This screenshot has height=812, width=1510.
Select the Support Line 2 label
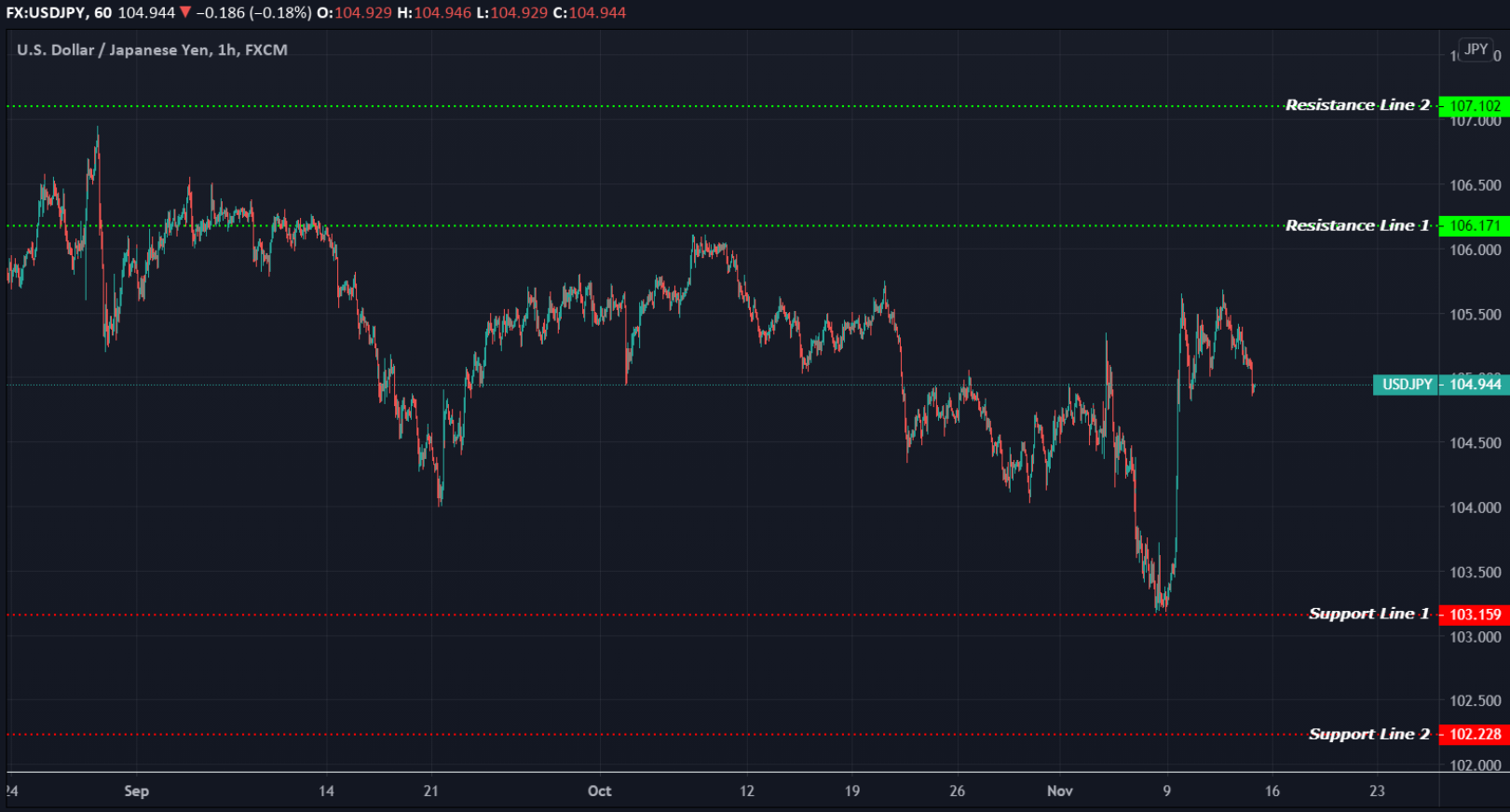click(1368, 734)
